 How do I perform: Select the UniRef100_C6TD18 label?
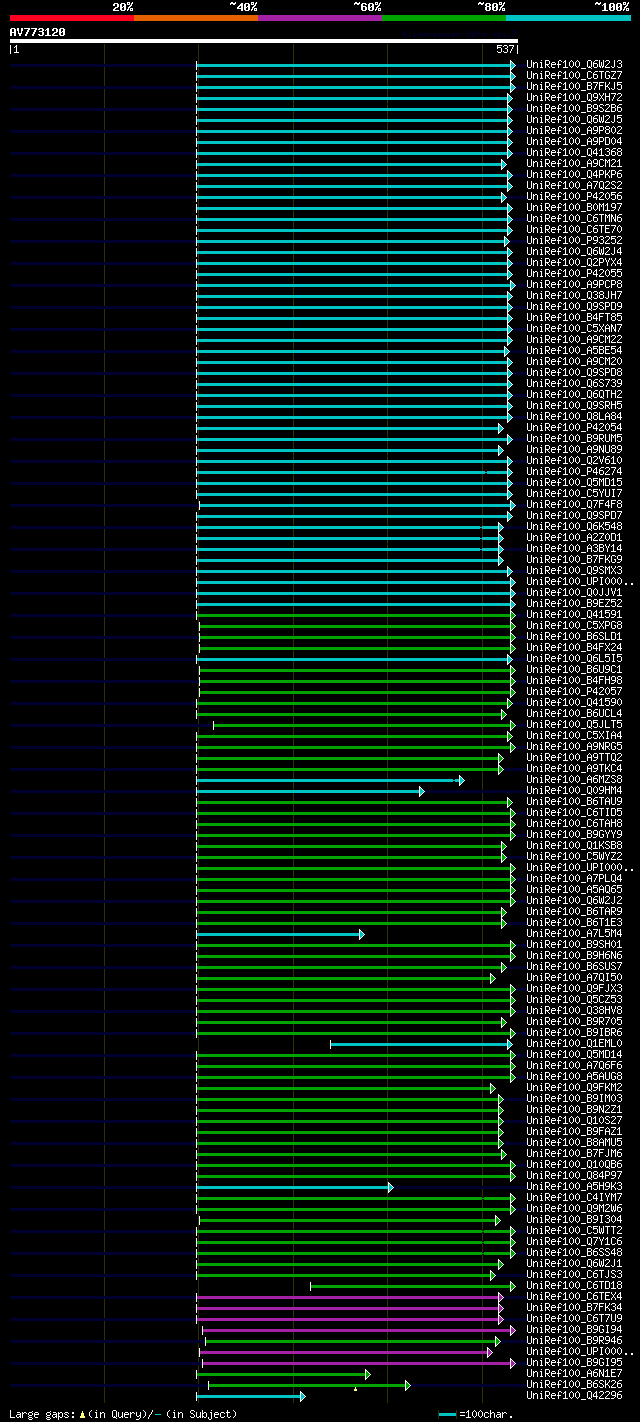click(x=574, y=1285)
